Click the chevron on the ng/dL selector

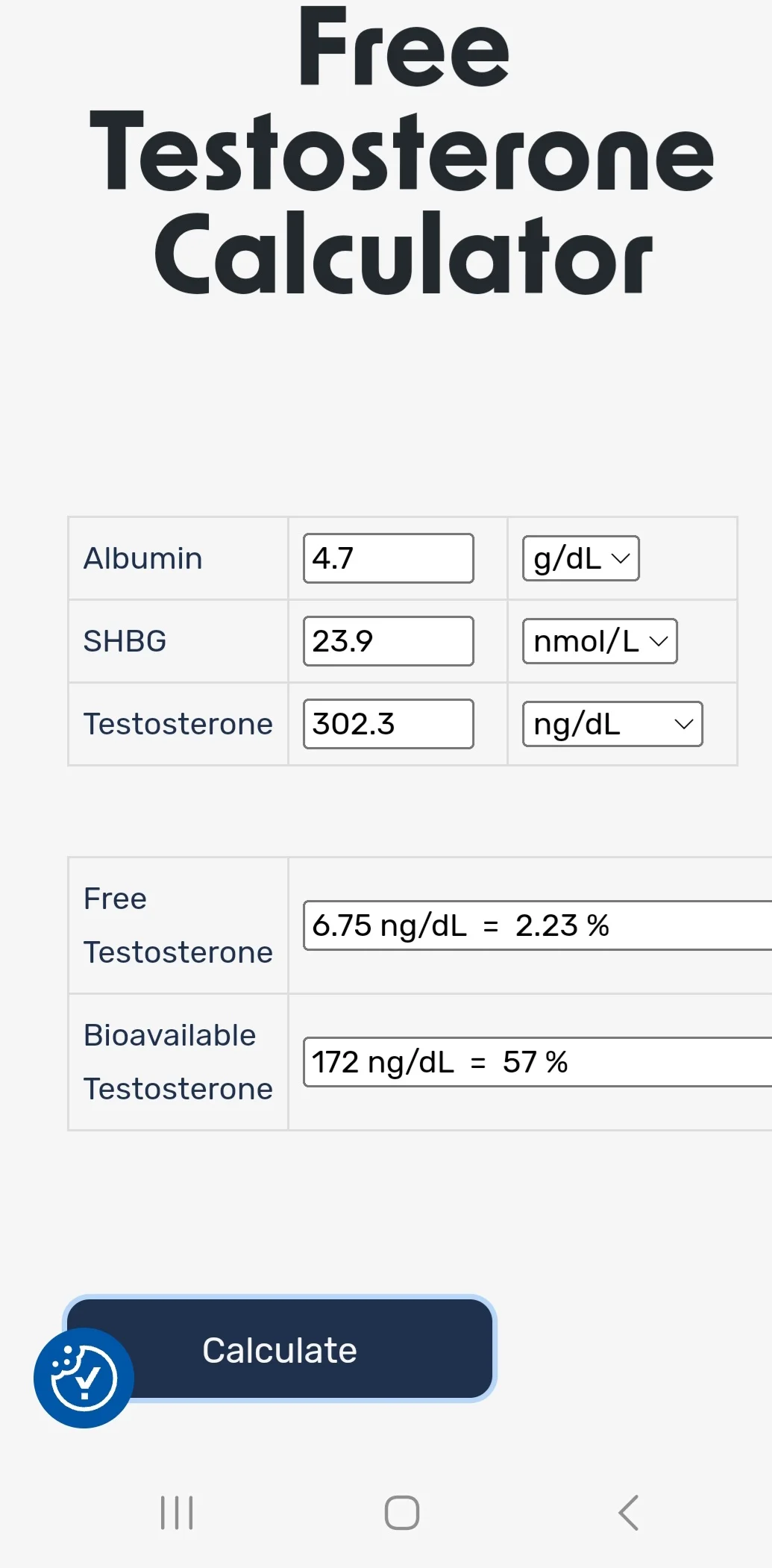tap(683, 724)
